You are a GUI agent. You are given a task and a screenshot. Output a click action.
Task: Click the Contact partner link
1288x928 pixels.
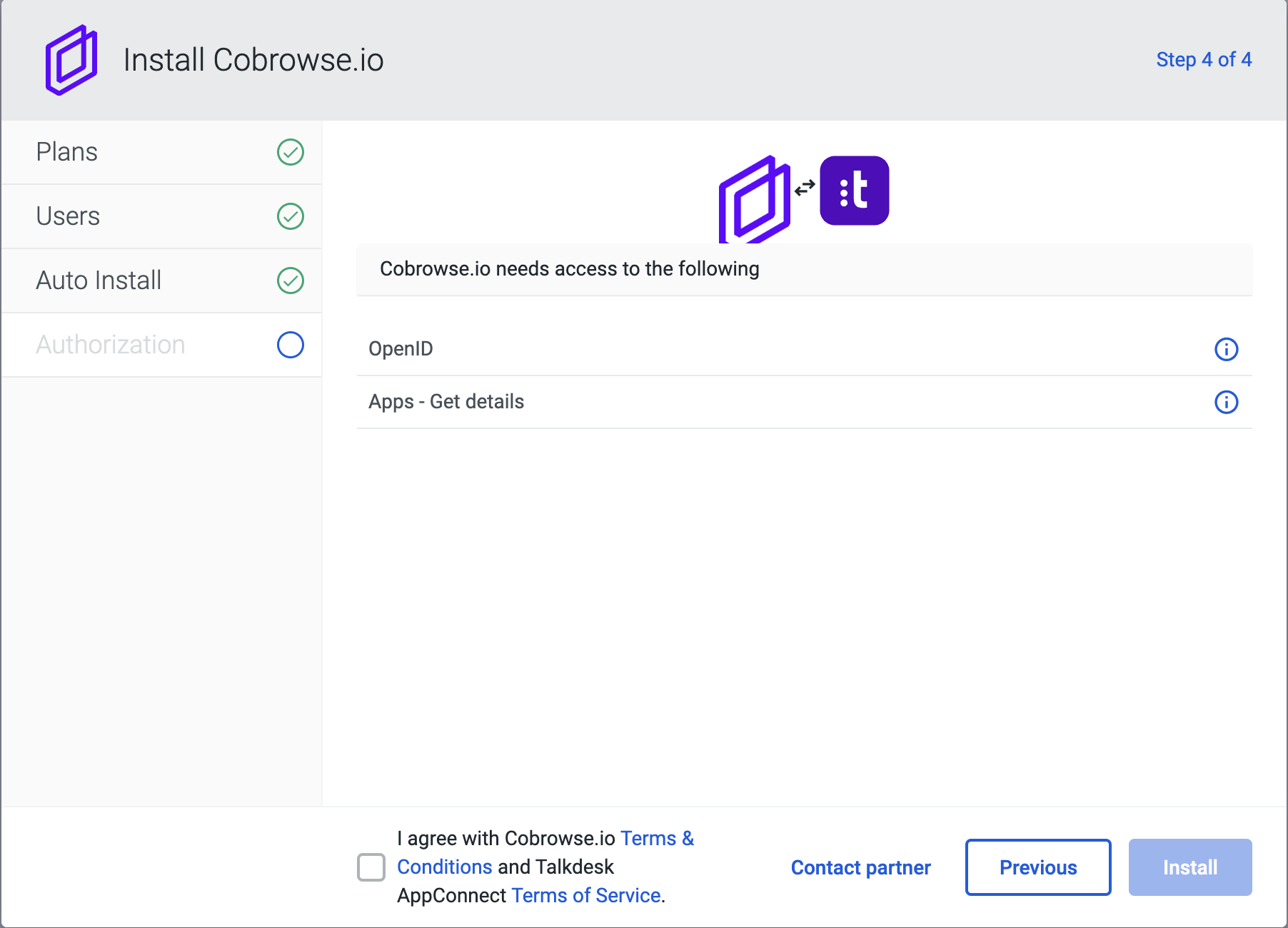point(860,867)
